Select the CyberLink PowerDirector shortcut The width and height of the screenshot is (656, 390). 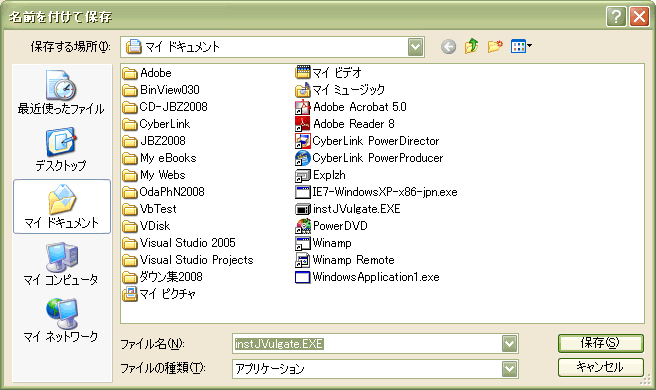tap(367, 141)
